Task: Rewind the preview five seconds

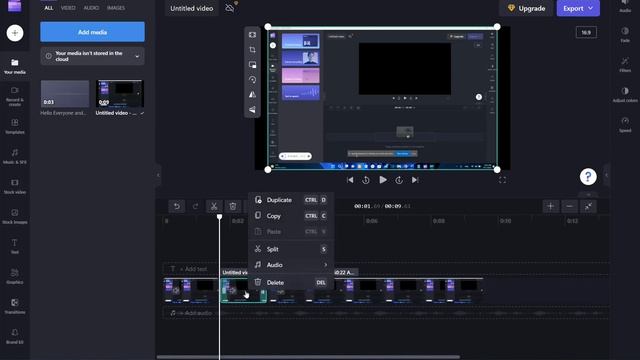Action: tap(366, 180)
